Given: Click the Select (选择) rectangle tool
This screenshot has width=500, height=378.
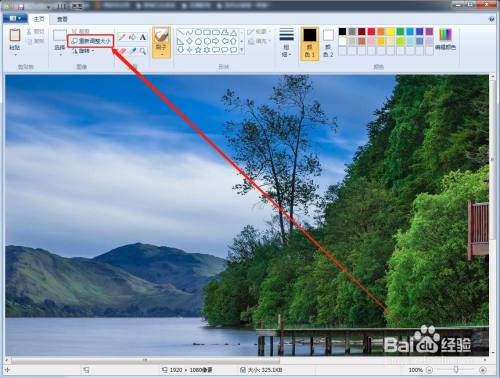Looking at the screenshot, I should [60, 36].
